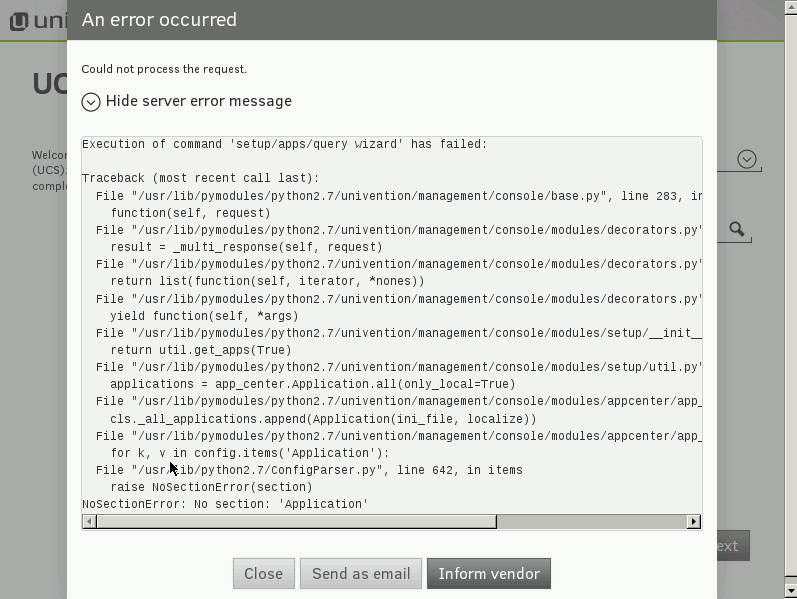
Task: Click the NoSectionError line in traceback
Action: point(225,504)
